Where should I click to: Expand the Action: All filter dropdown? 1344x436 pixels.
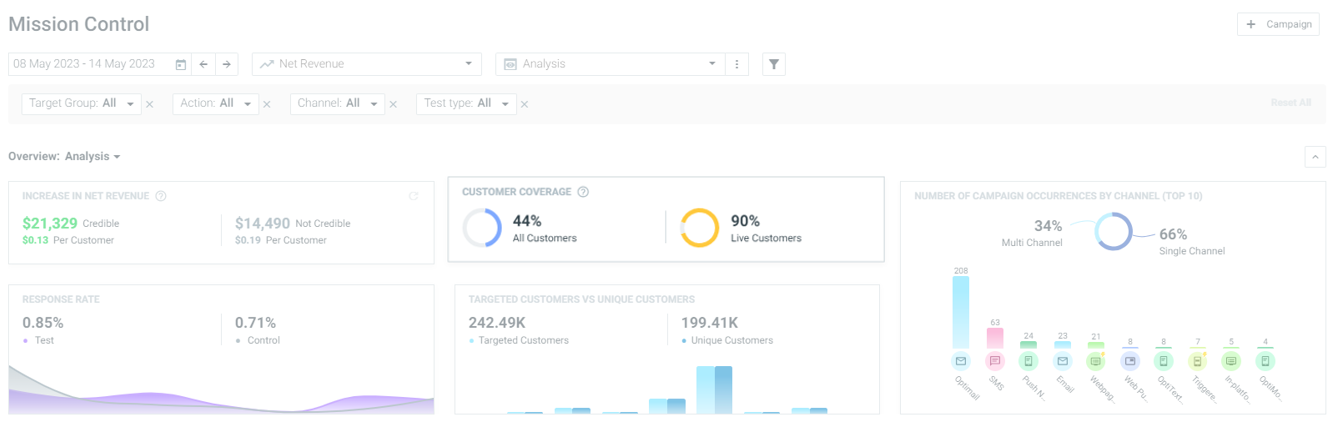point(215,103)
